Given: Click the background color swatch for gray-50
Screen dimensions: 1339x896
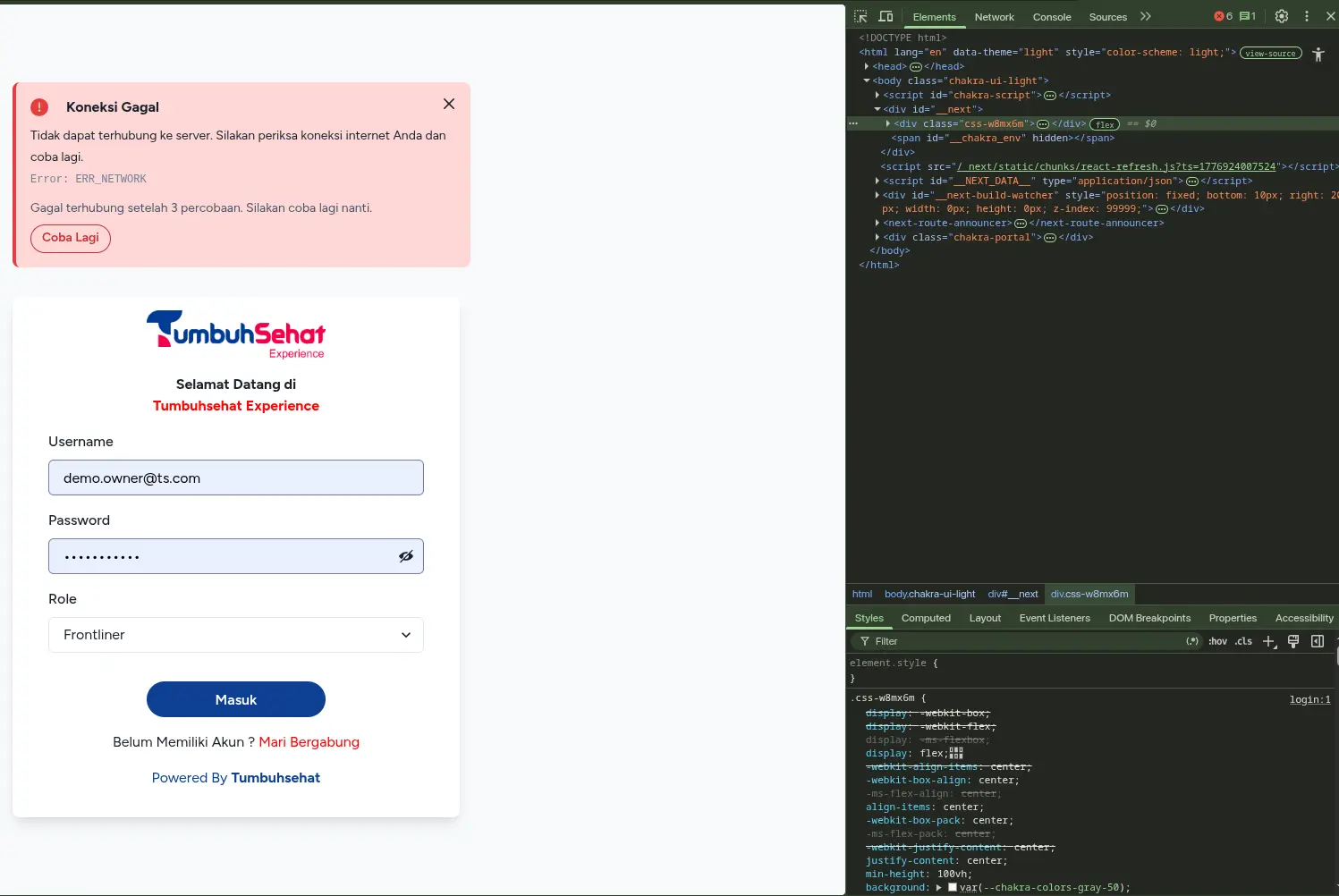Looking at the screenshot, I should (953, 887).
